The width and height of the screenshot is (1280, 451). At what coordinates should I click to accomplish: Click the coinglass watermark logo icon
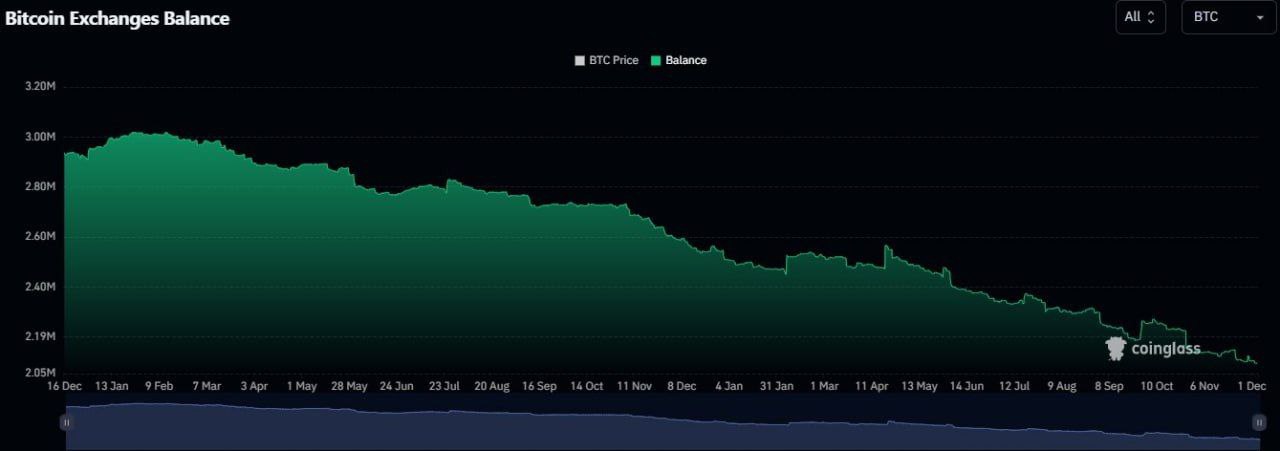tap(1115, 348)
